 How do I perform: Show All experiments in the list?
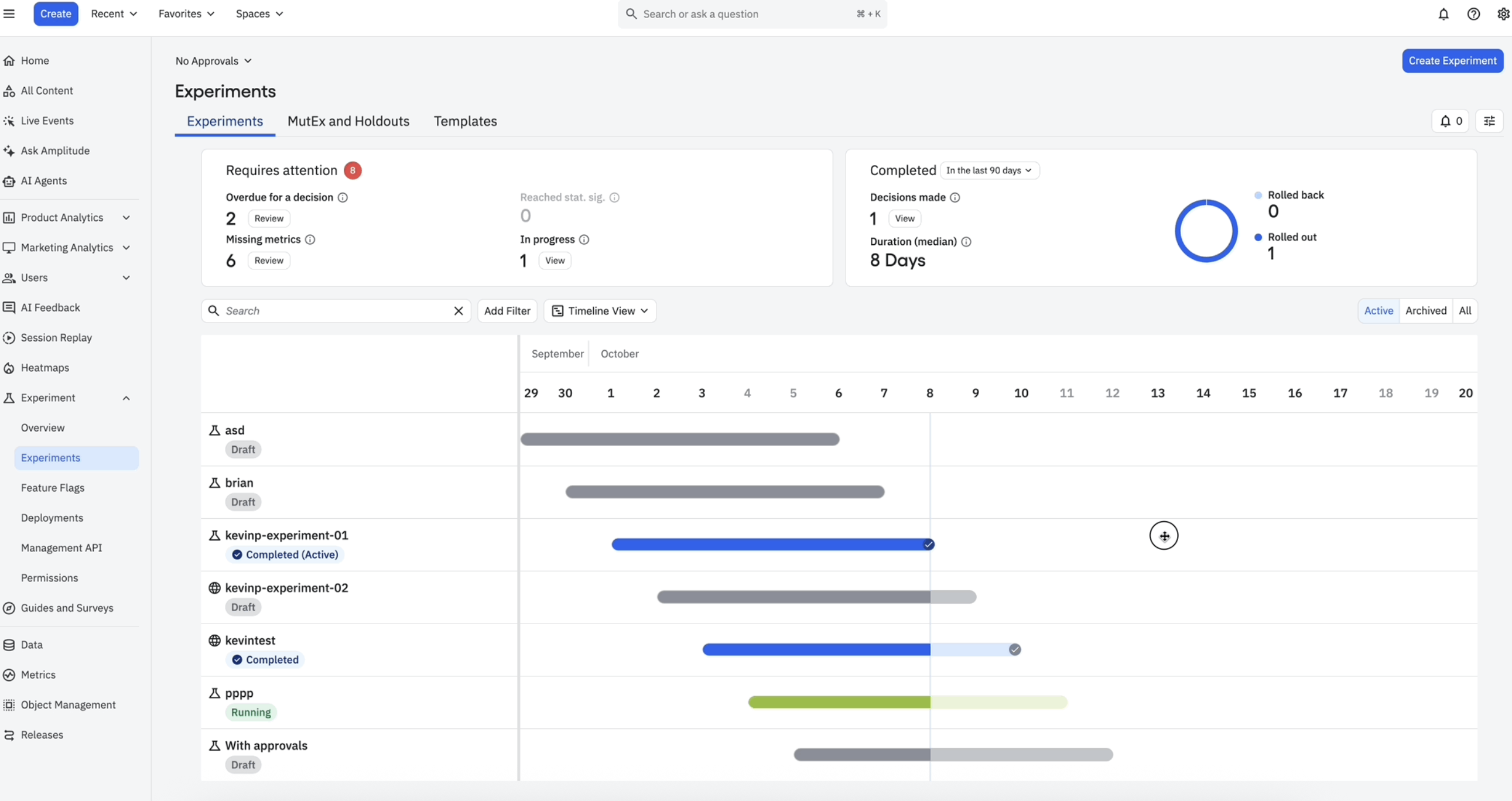click(x=1465, y=310)
